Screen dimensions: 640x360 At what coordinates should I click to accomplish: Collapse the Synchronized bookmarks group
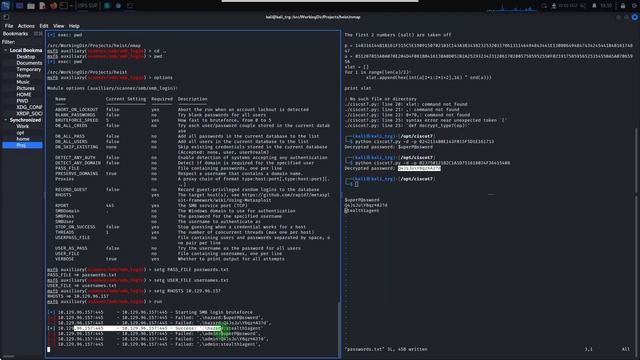pos(6,120)
